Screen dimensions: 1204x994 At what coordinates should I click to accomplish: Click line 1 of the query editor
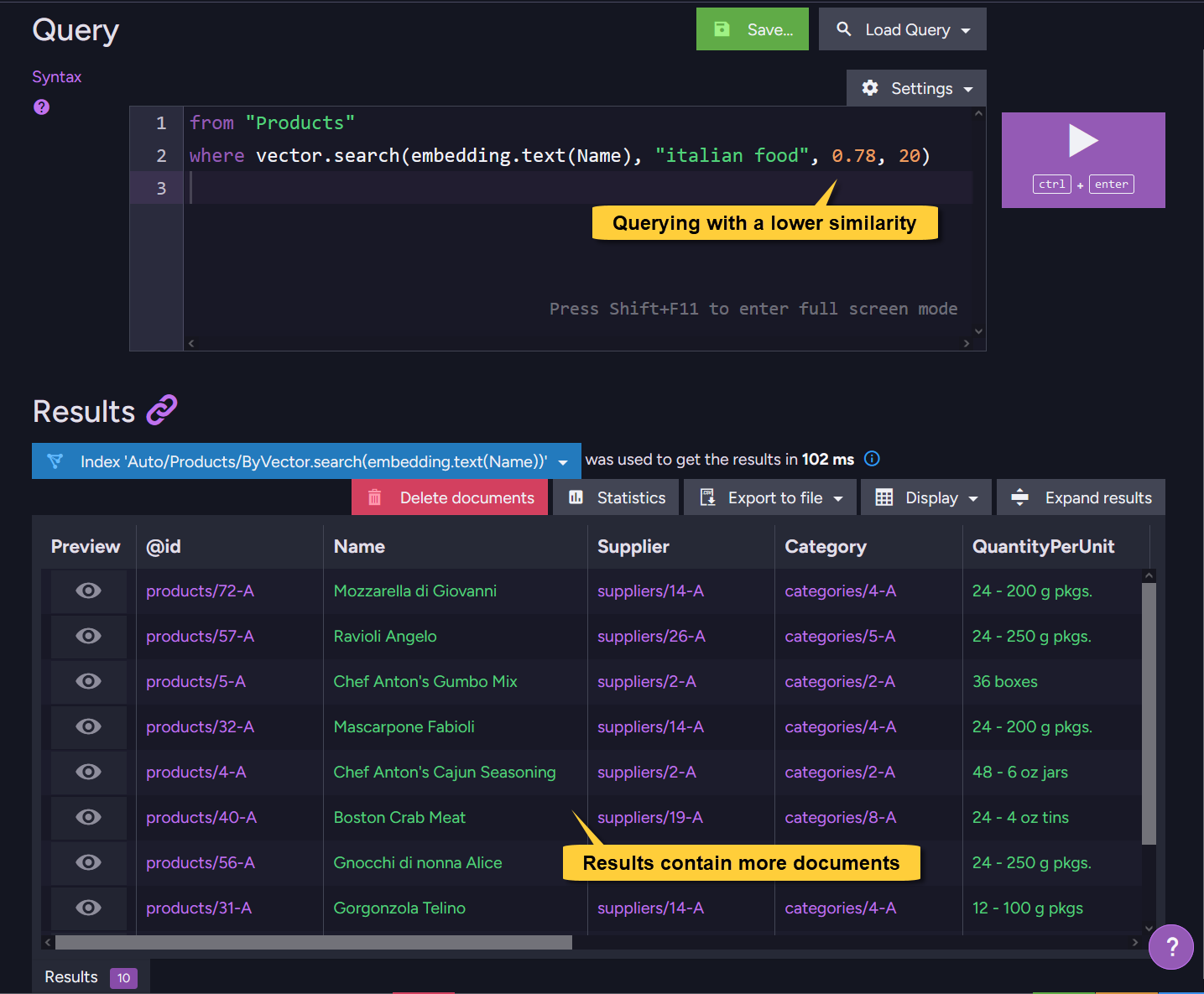coord(579,122)
